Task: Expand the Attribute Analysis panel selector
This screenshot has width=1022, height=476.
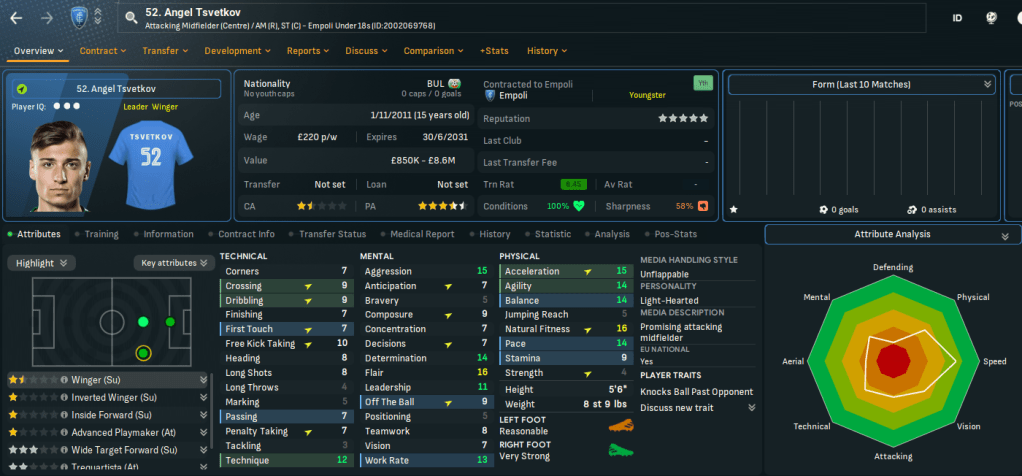Action: click(1004, 235)
